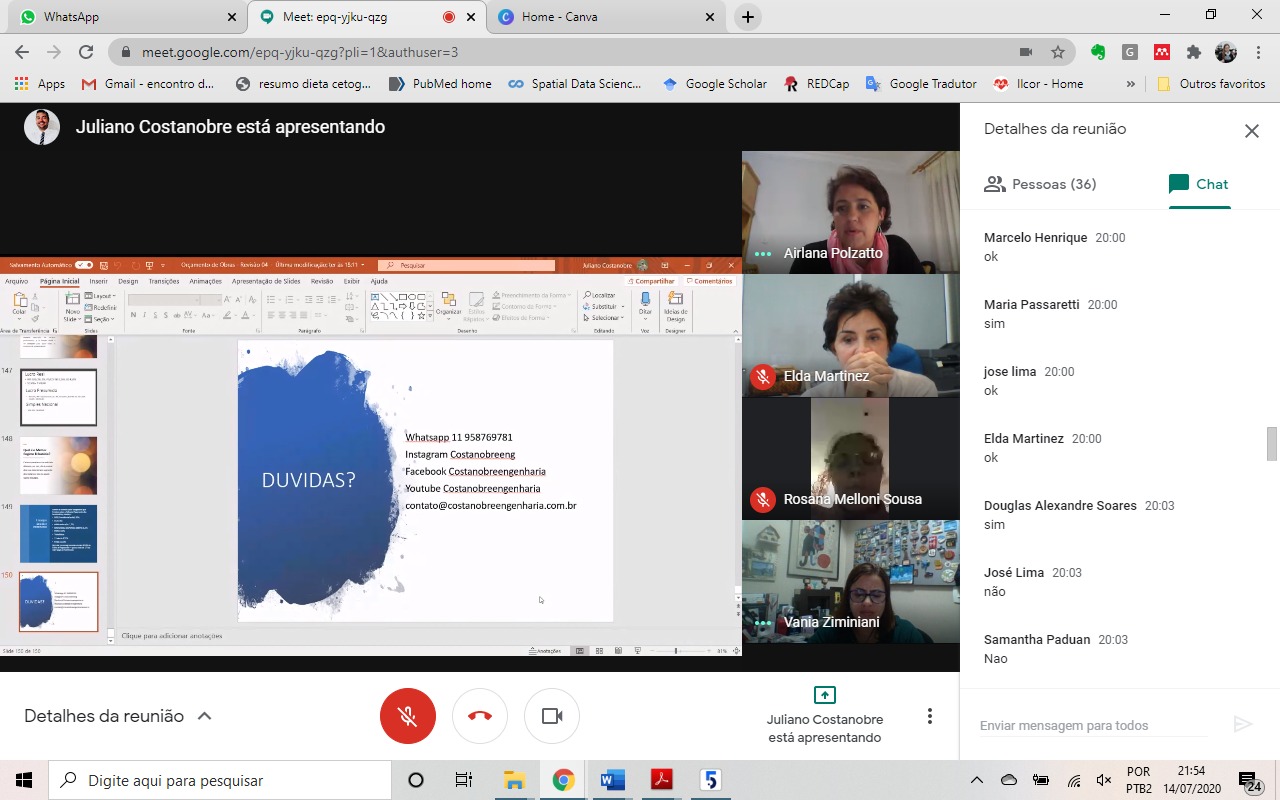Turn the camera on with the video button
Screen dimensions: 1280x800
click(552, 716)
